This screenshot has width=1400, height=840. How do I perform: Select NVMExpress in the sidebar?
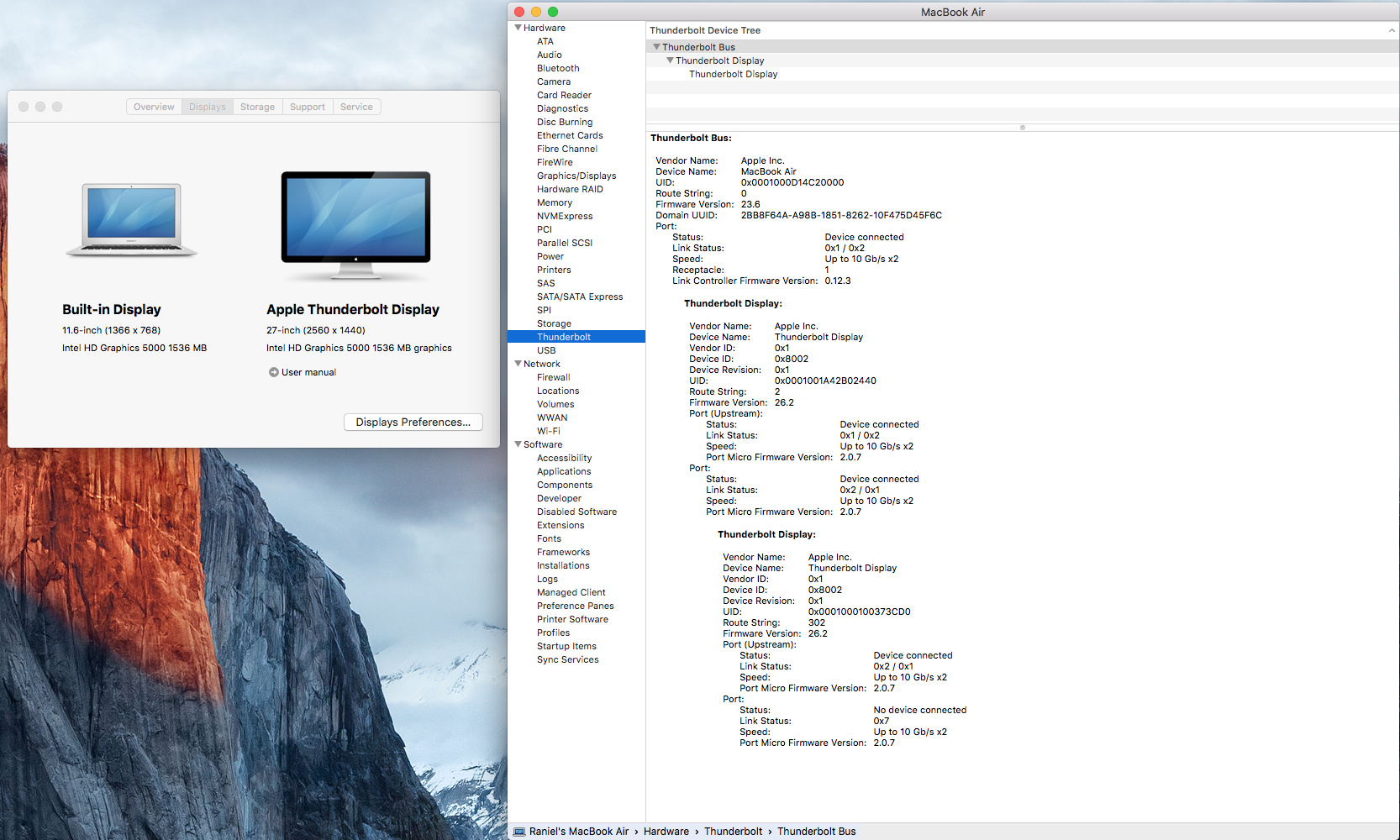pos(565,216)
